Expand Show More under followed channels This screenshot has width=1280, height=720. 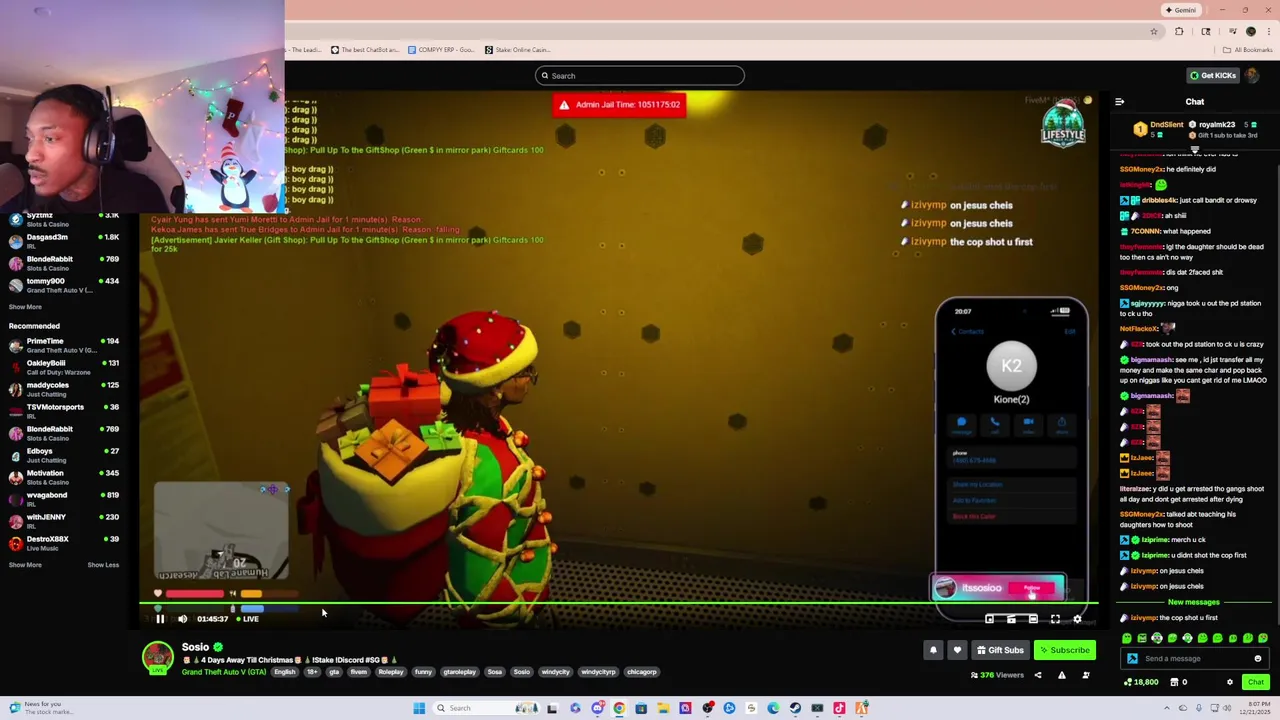pos(25,307)
